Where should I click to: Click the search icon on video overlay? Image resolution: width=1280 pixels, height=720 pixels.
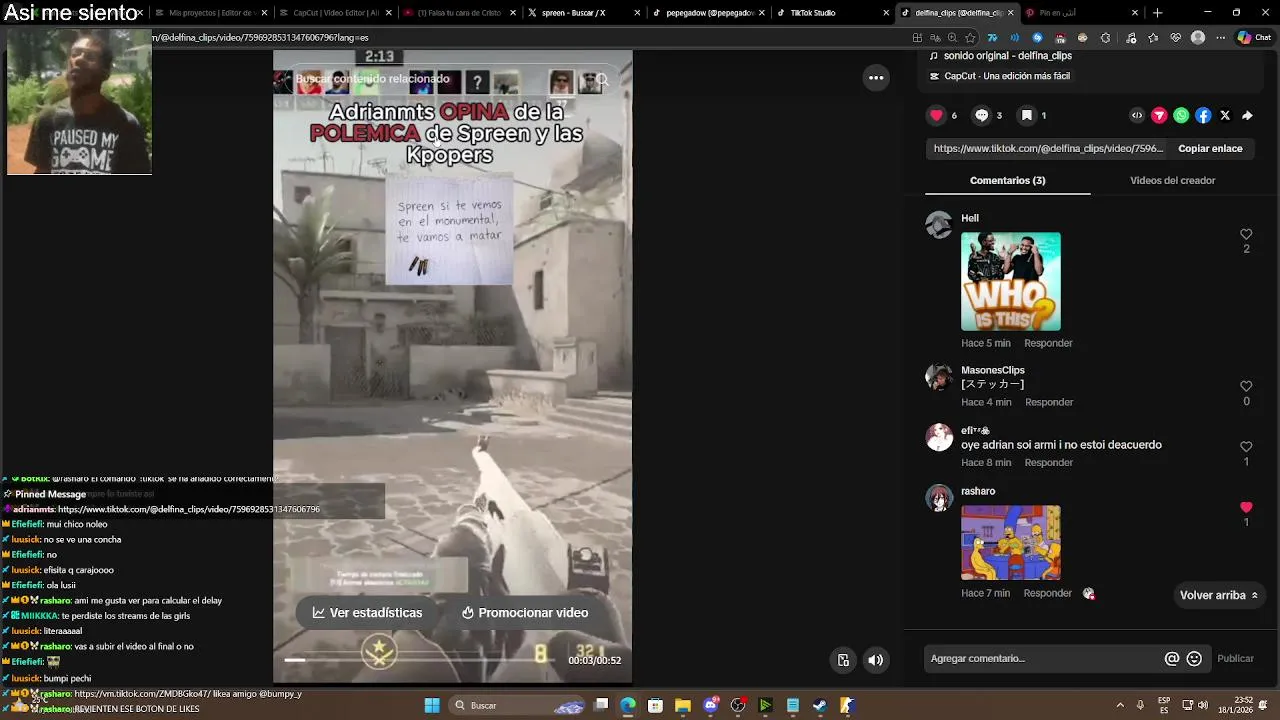602,80
